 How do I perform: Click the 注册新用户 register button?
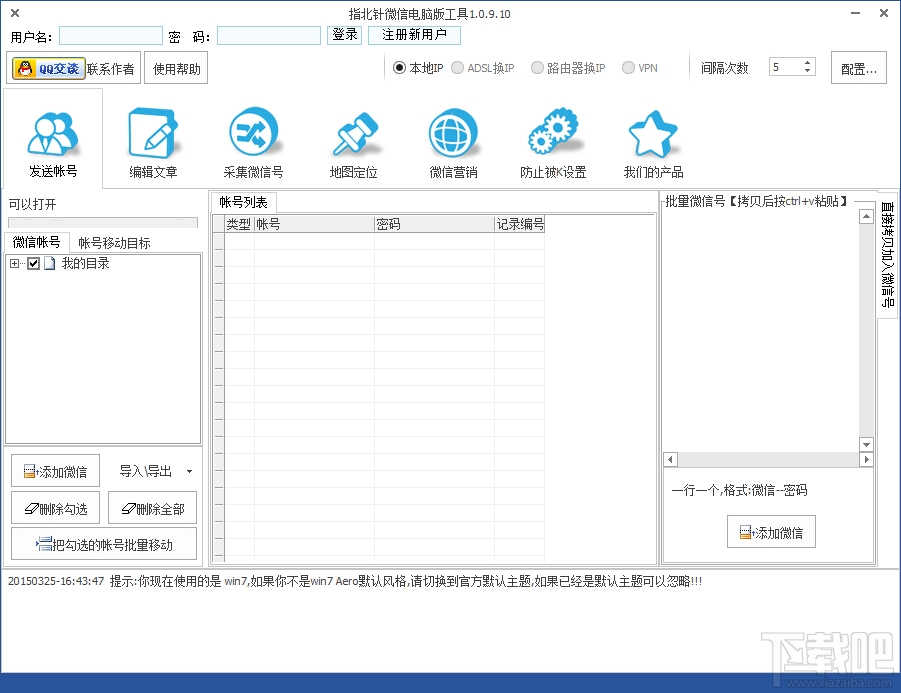(x=414, y=34)
